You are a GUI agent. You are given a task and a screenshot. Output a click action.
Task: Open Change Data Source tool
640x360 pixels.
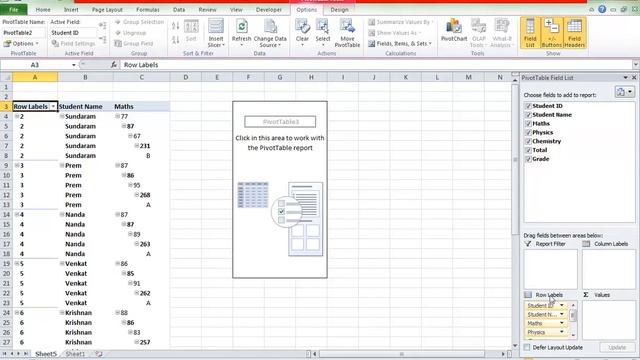[x=270, y=33]
